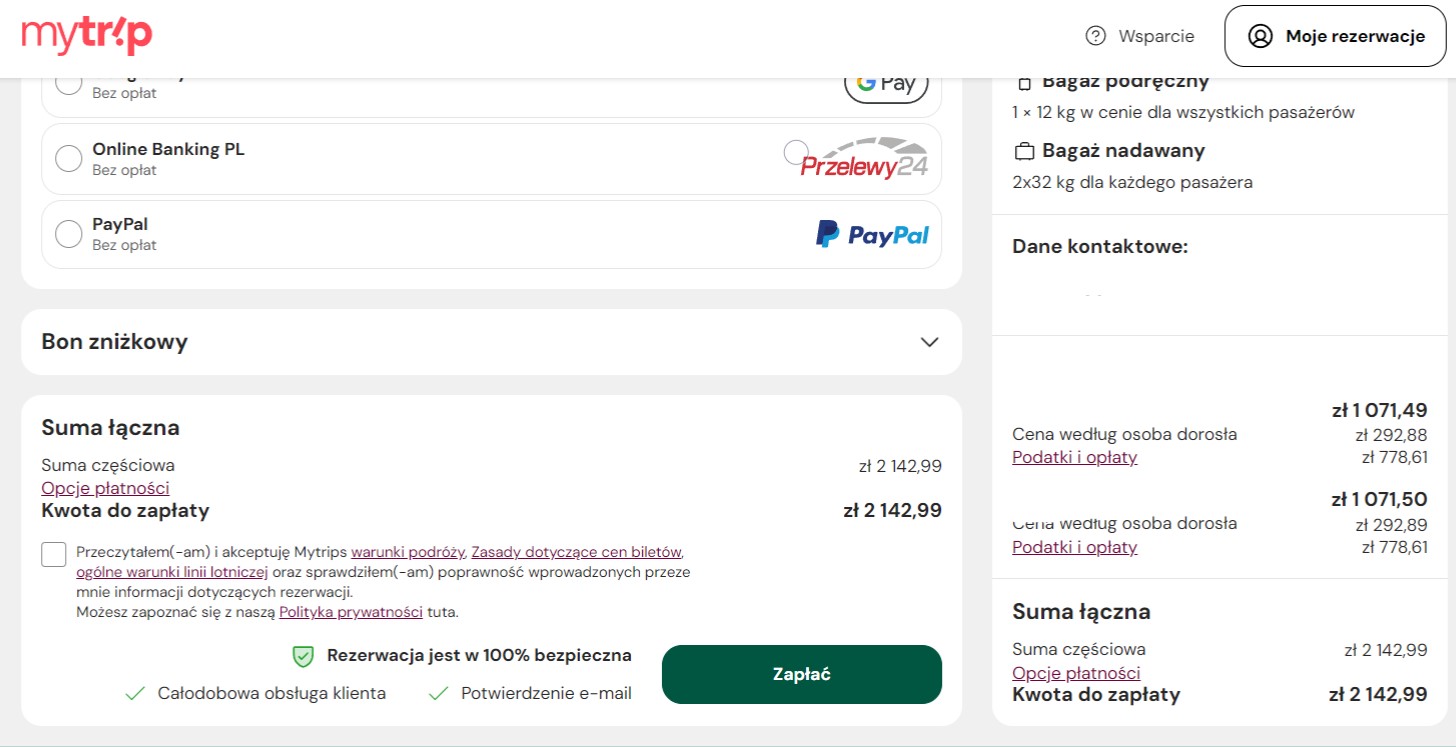1456x747 pixels.
Task: Click the green security shield icon
Action: (303, 656)
